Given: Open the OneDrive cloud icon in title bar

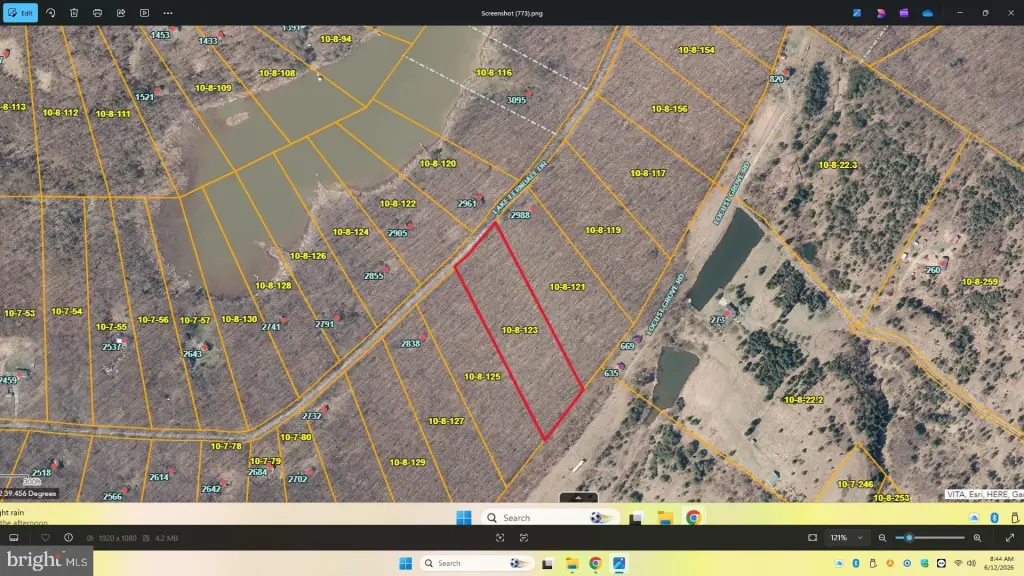Looking at the screenshot, I should point(927,12).
